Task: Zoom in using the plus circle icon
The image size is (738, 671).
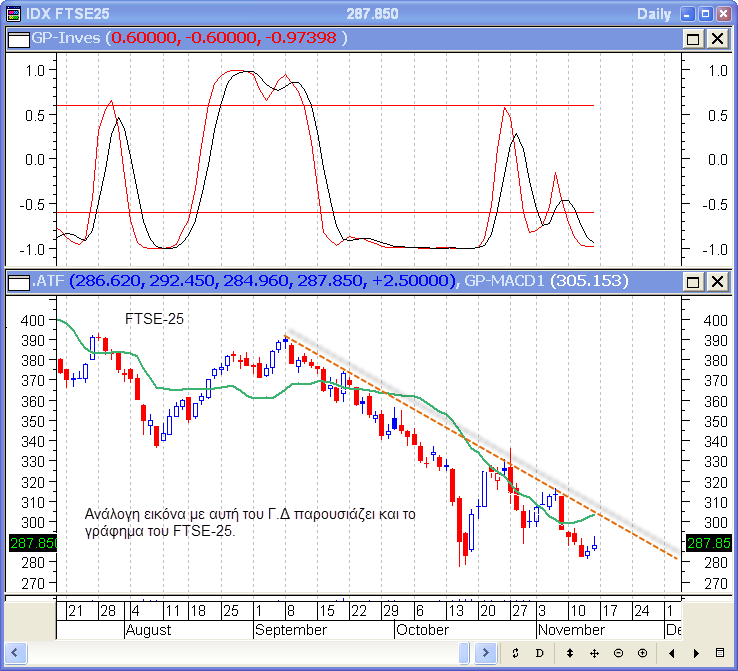Action: 642,653
